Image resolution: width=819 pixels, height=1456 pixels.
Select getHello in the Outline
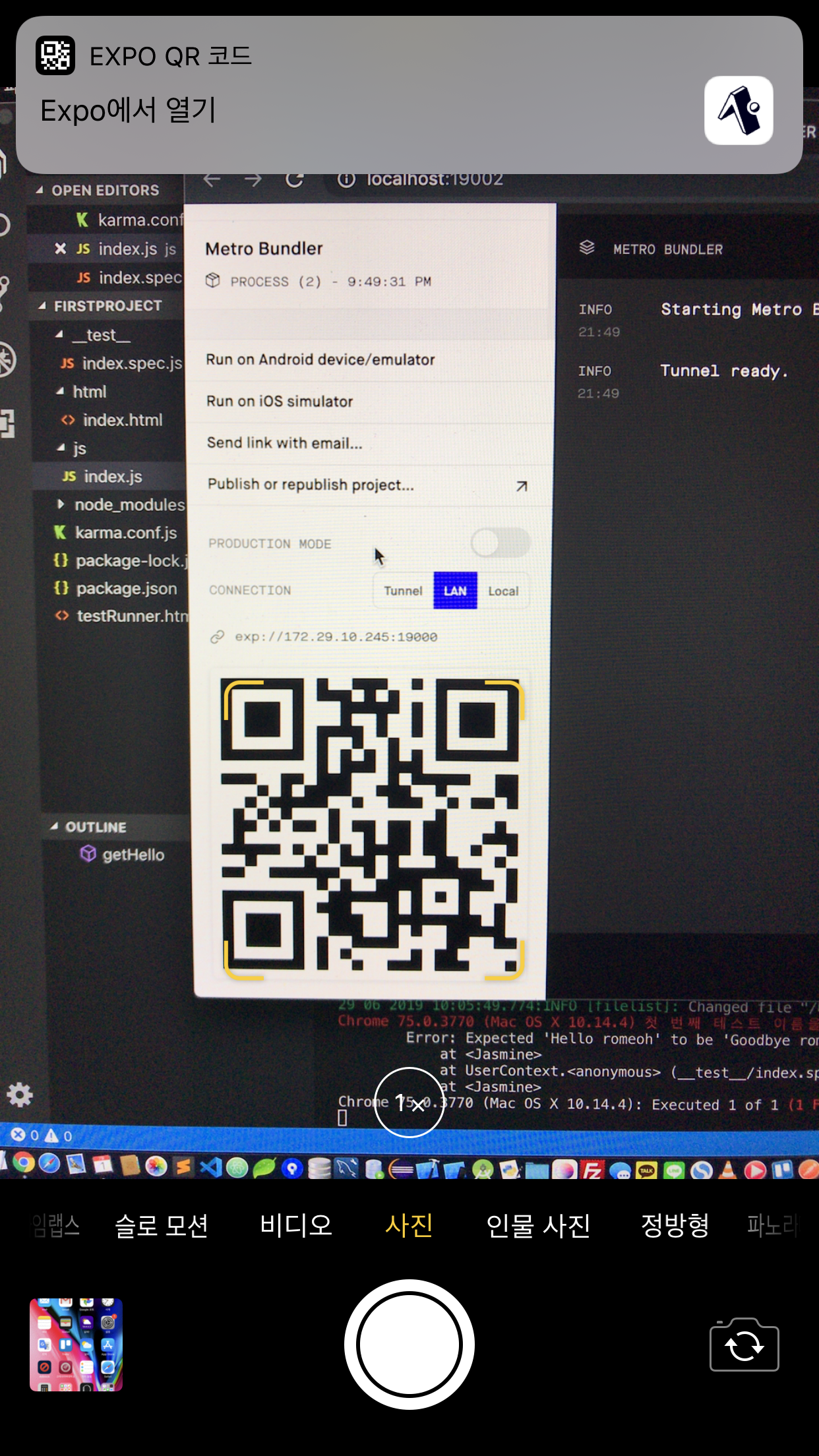pyautogui.click(x=123, y=855)
